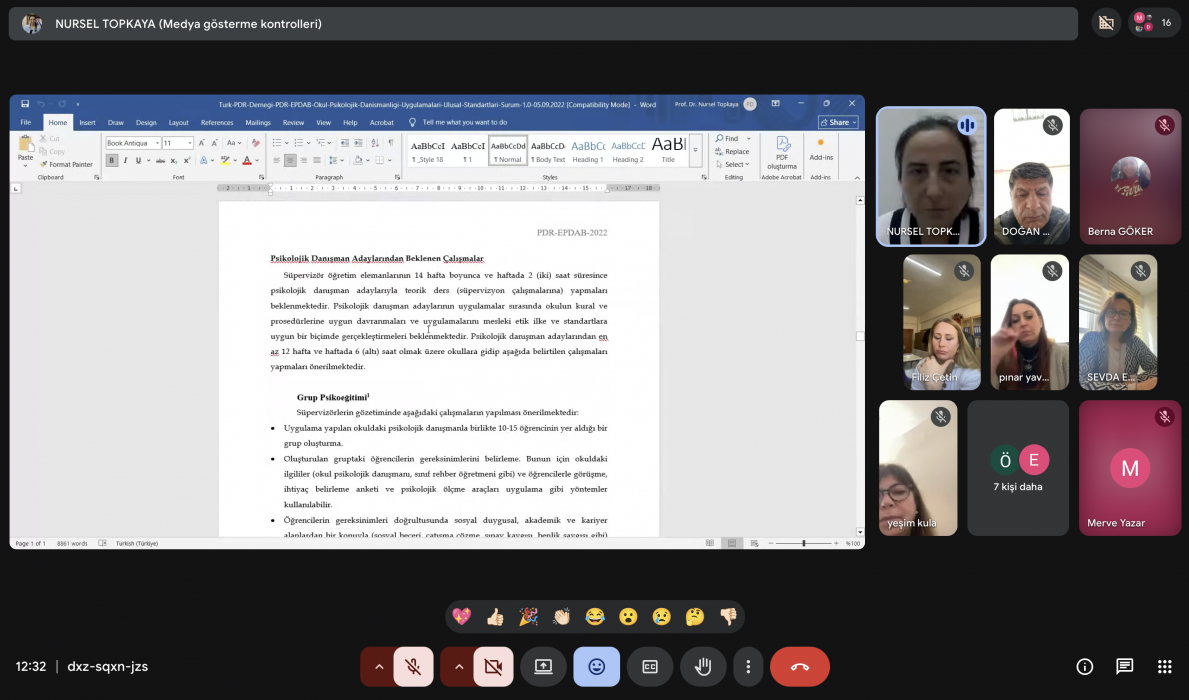The height and width of the screenshot is (700, 1189).
Task: Click the red leave call button
Action: pos(799,667)
